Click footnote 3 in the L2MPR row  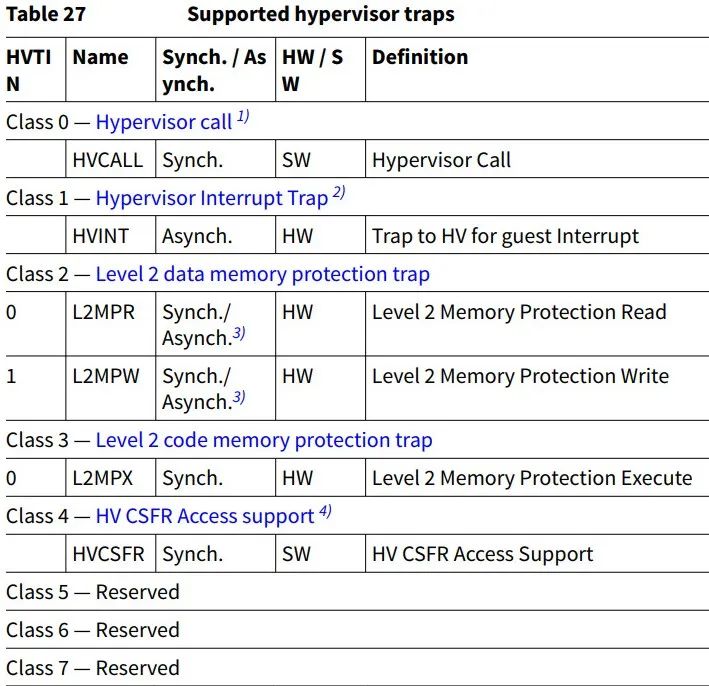(x=239, y=334)
